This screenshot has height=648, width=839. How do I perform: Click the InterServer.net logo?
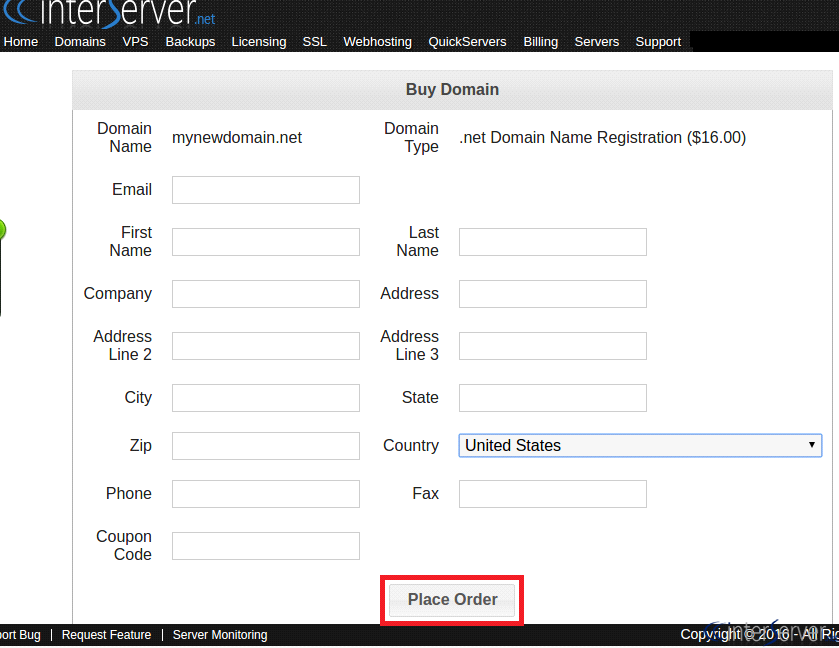coord(110,13)
